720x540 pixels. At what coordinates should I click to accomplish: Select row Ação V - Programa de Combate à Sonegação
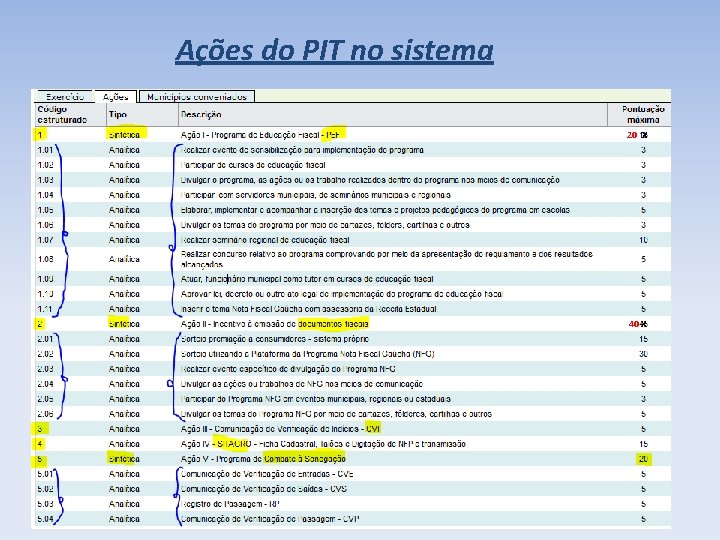click(353, 459)
